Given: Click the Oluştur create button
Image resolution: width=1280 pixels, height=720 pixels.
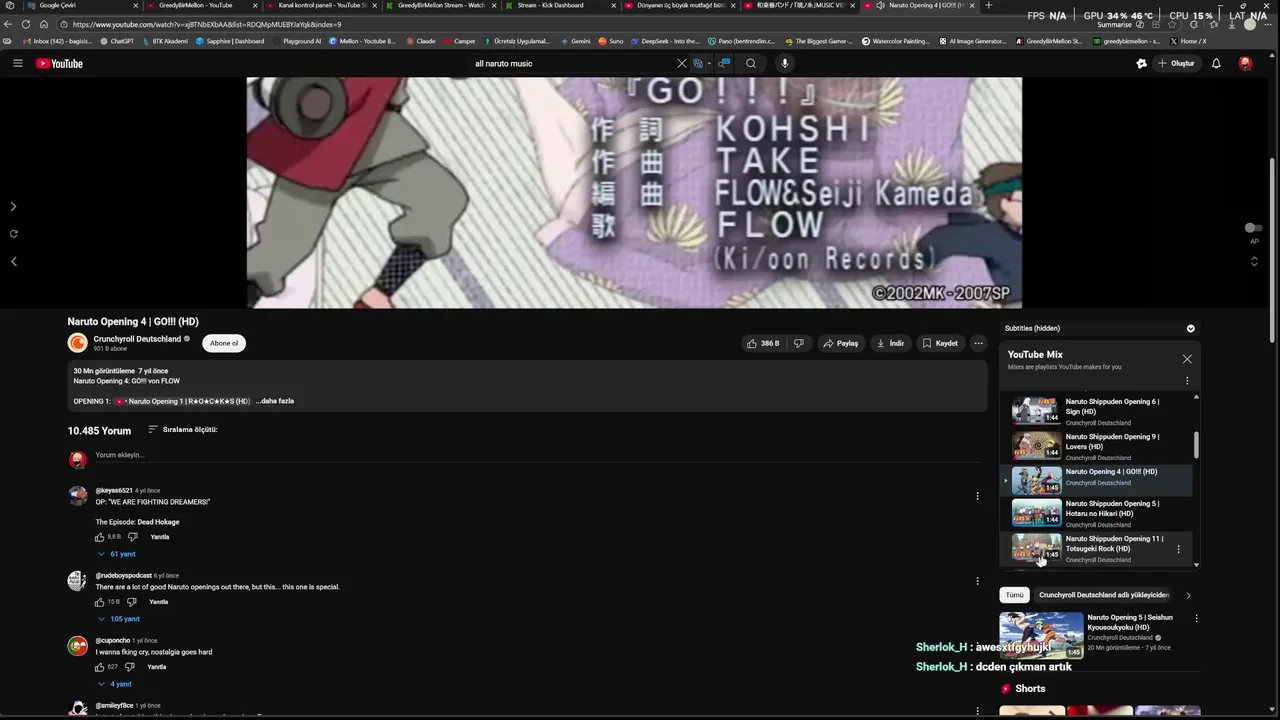Looking at the screenshot, I should pos(1177,63).
